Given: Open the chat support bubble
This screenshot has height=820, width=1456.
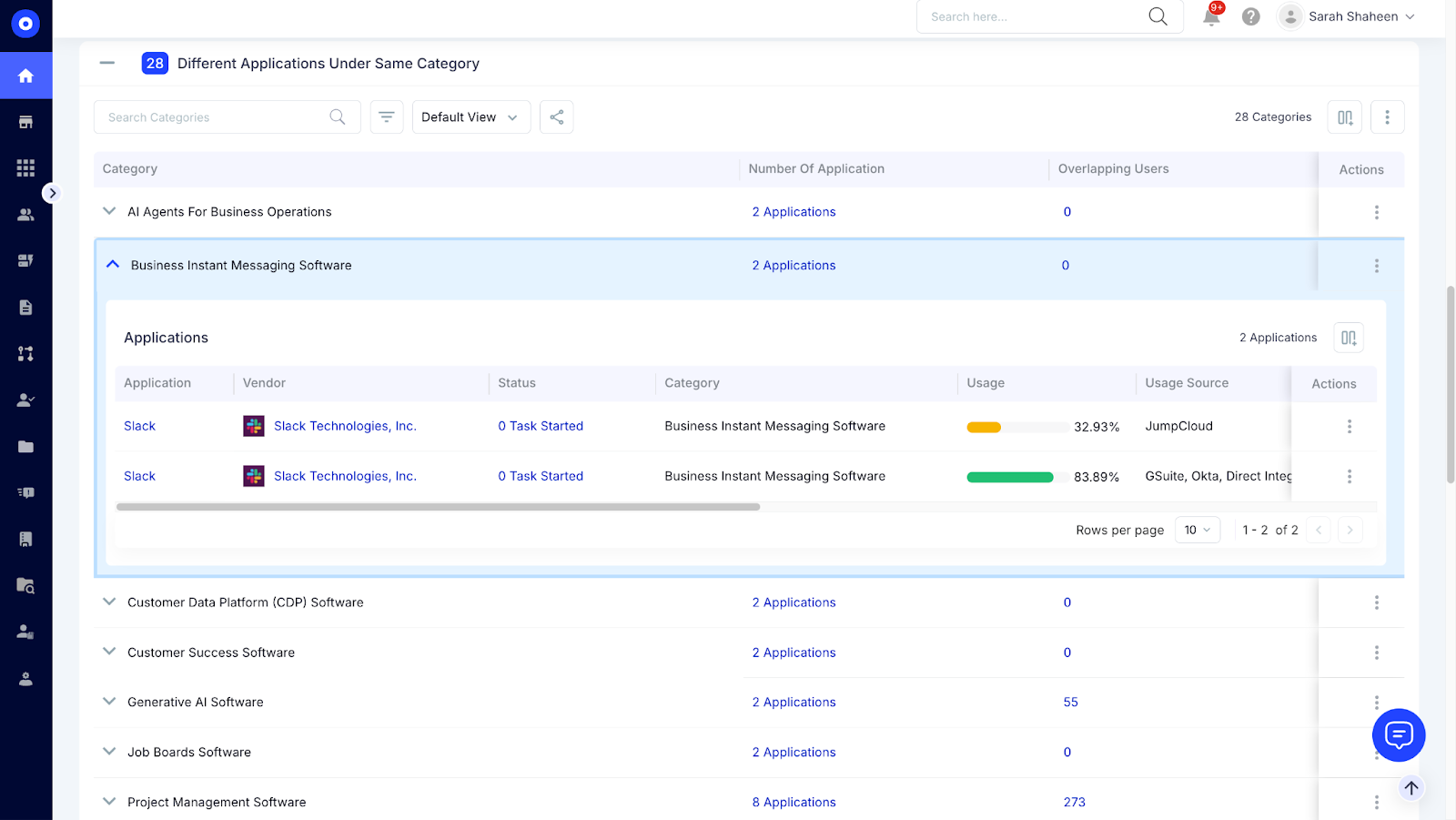Looking at the screenshot, I should point(1399,735).
